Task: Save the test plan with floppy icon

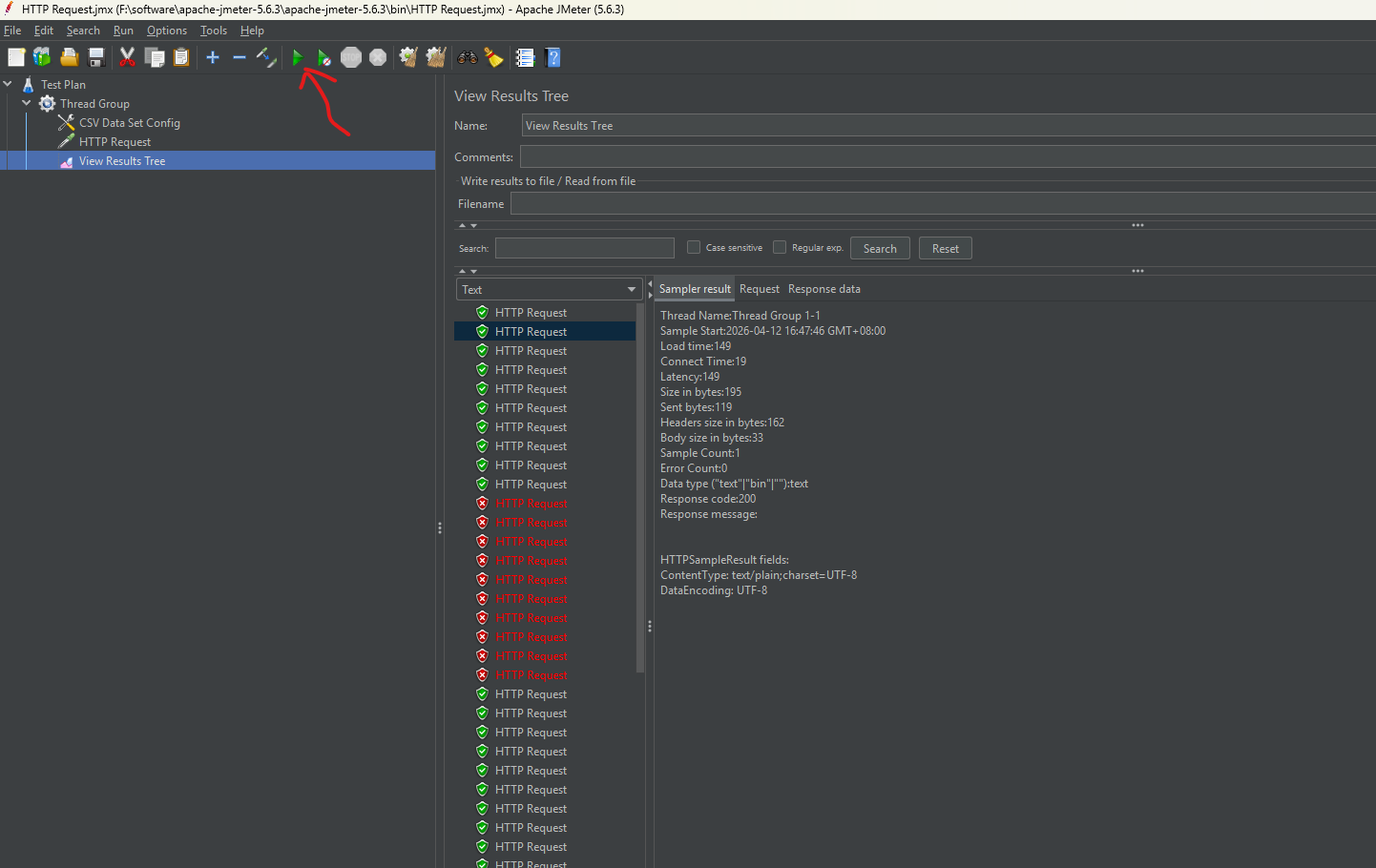Action: [x=95, y=57]
